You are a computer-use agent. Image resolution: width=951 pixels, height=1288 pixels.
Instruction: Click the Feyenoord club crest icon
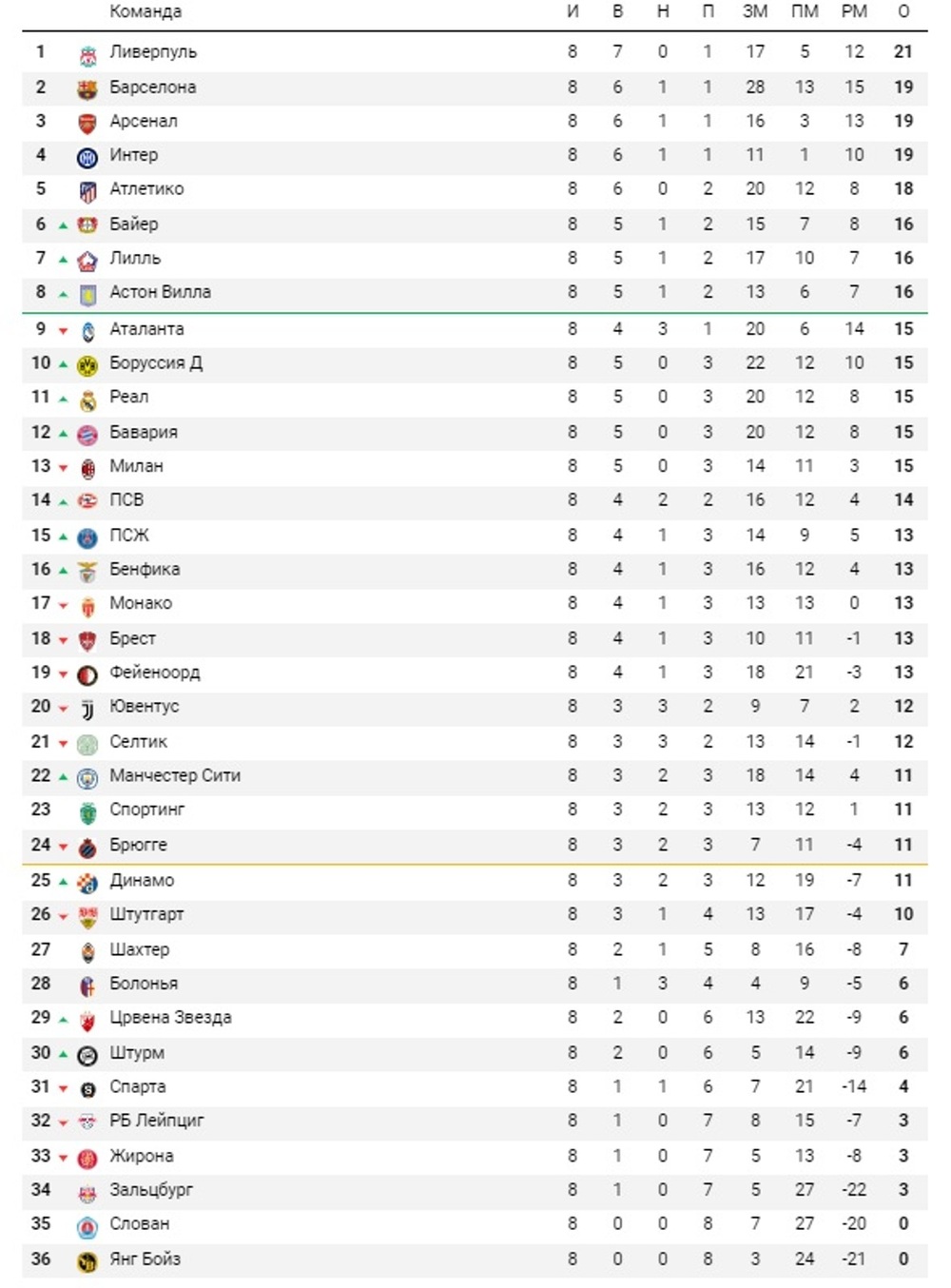tap(87, 676)
